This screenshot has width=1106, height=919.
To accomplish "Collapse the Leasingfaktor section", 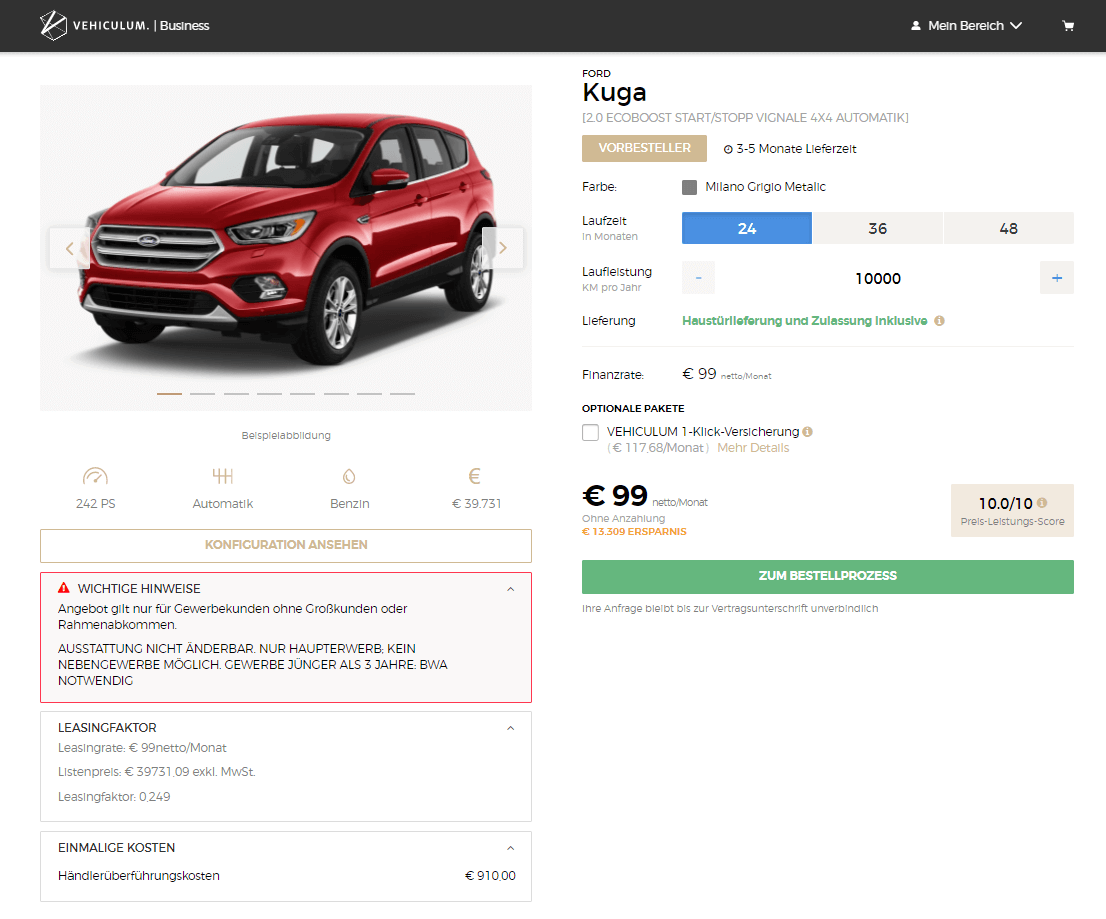I will [x=511, y=728].
